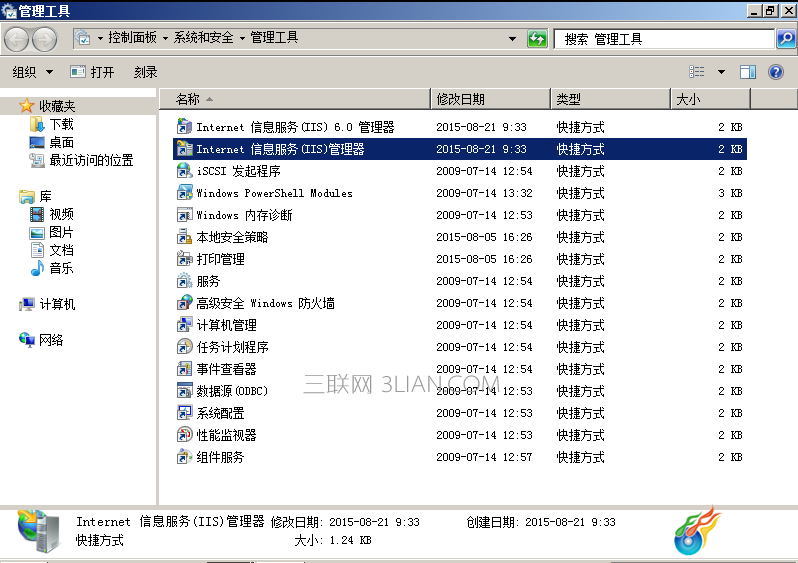Open 视频 library

(x=62, y=214)
